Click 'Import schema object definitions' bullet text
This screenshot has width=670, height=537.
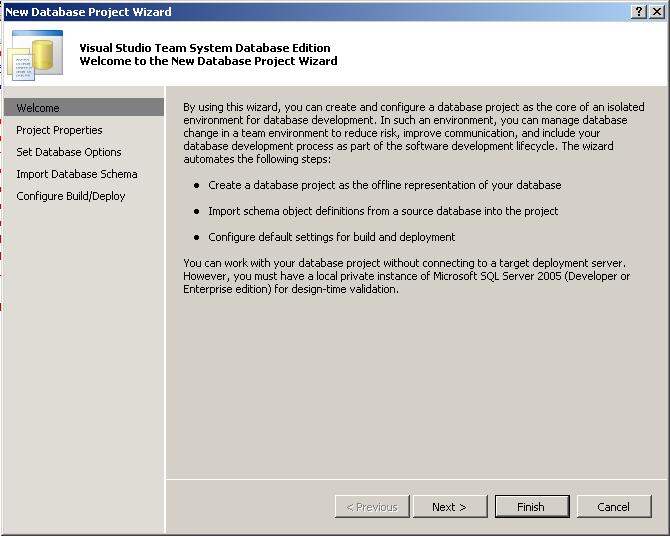(383, 211)
